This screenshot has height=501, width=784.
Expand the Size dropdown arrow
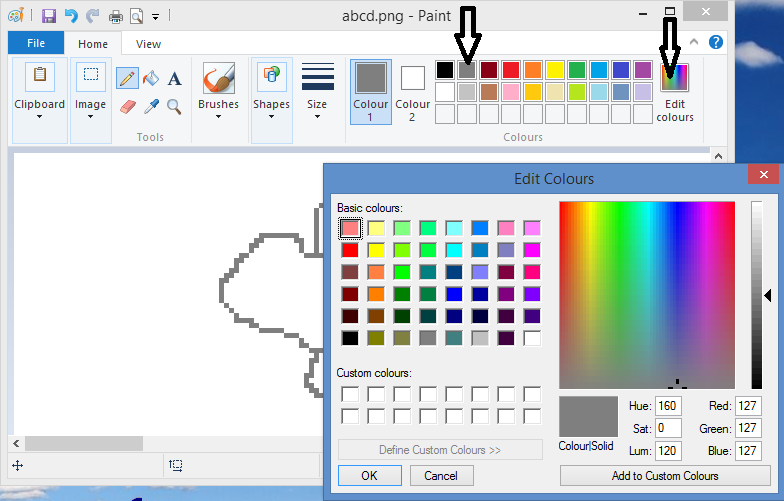[318, 117]
